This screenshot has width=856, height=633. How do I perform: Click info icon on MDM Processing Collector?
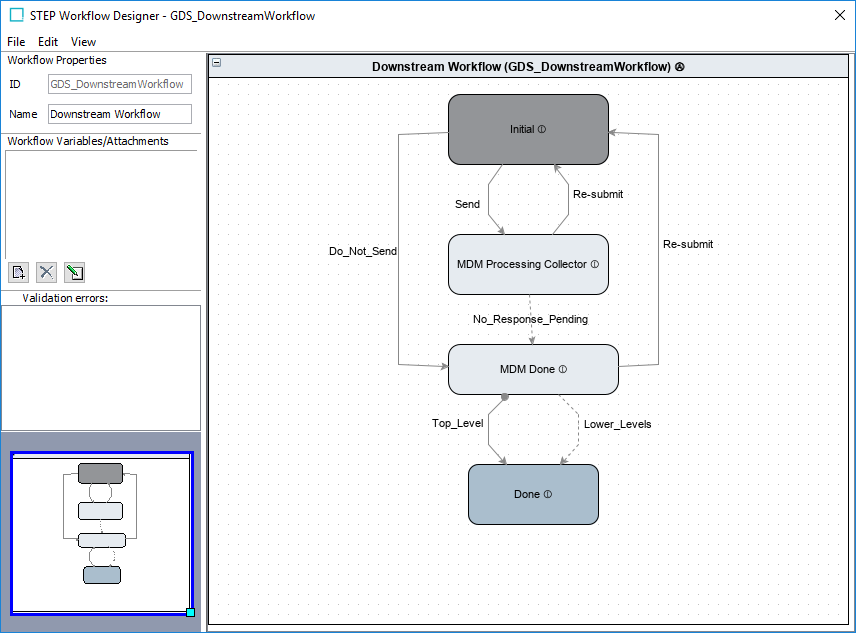pyautogui.click(x=595, y=264)
